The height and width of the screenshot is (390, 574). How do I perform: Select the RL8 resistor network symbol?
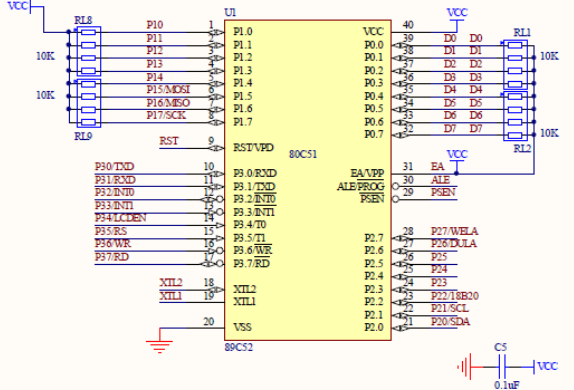89,51
